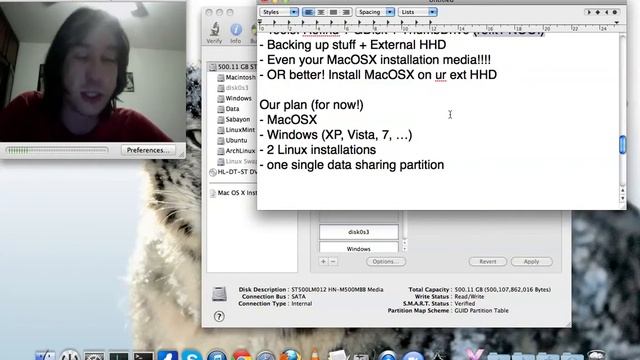Click the TextEdit scroll down arrow
This screenshot has width=640, height=360.
click(622, 198)
